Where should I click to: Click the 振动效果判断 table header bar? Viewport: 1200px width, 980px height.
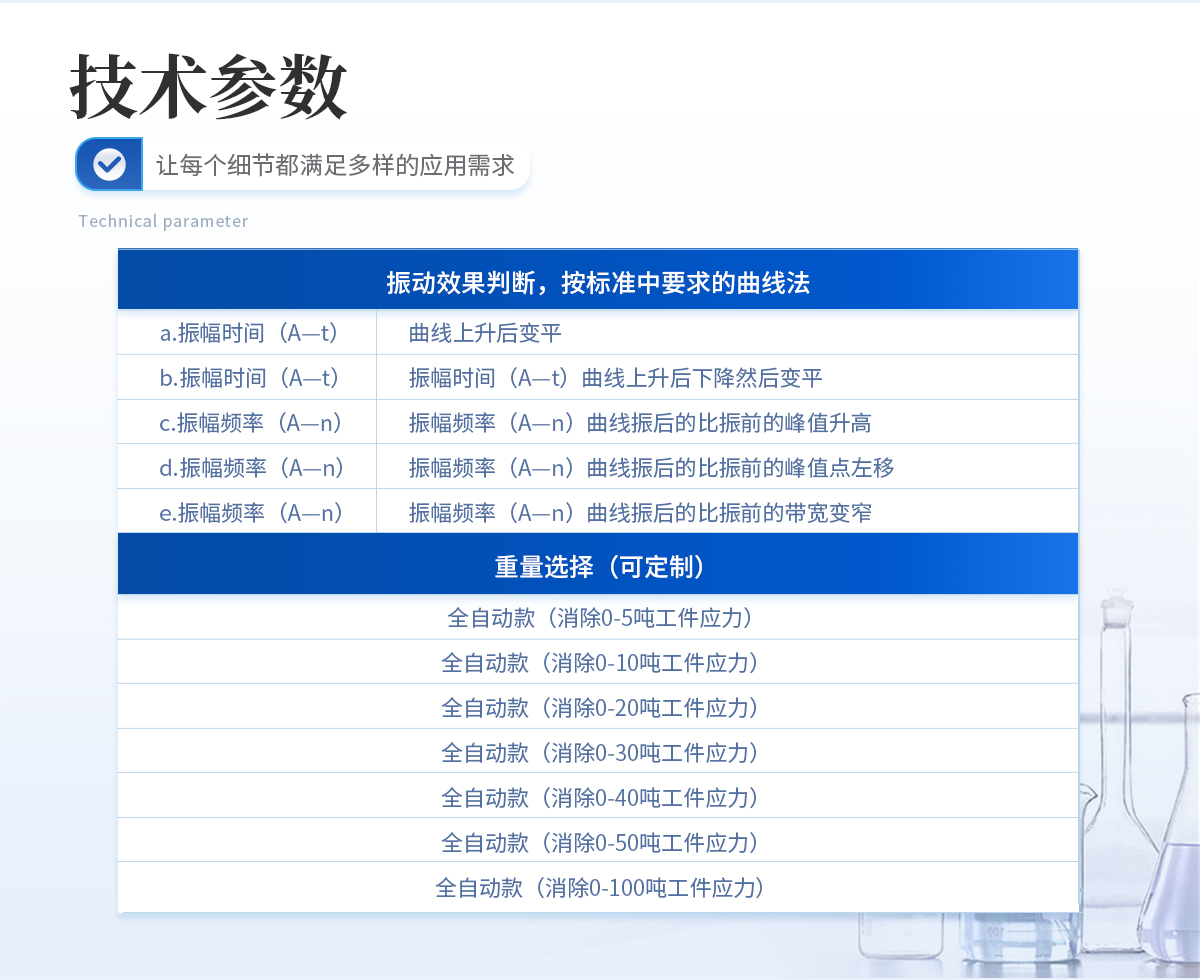[x=598, y=282]
